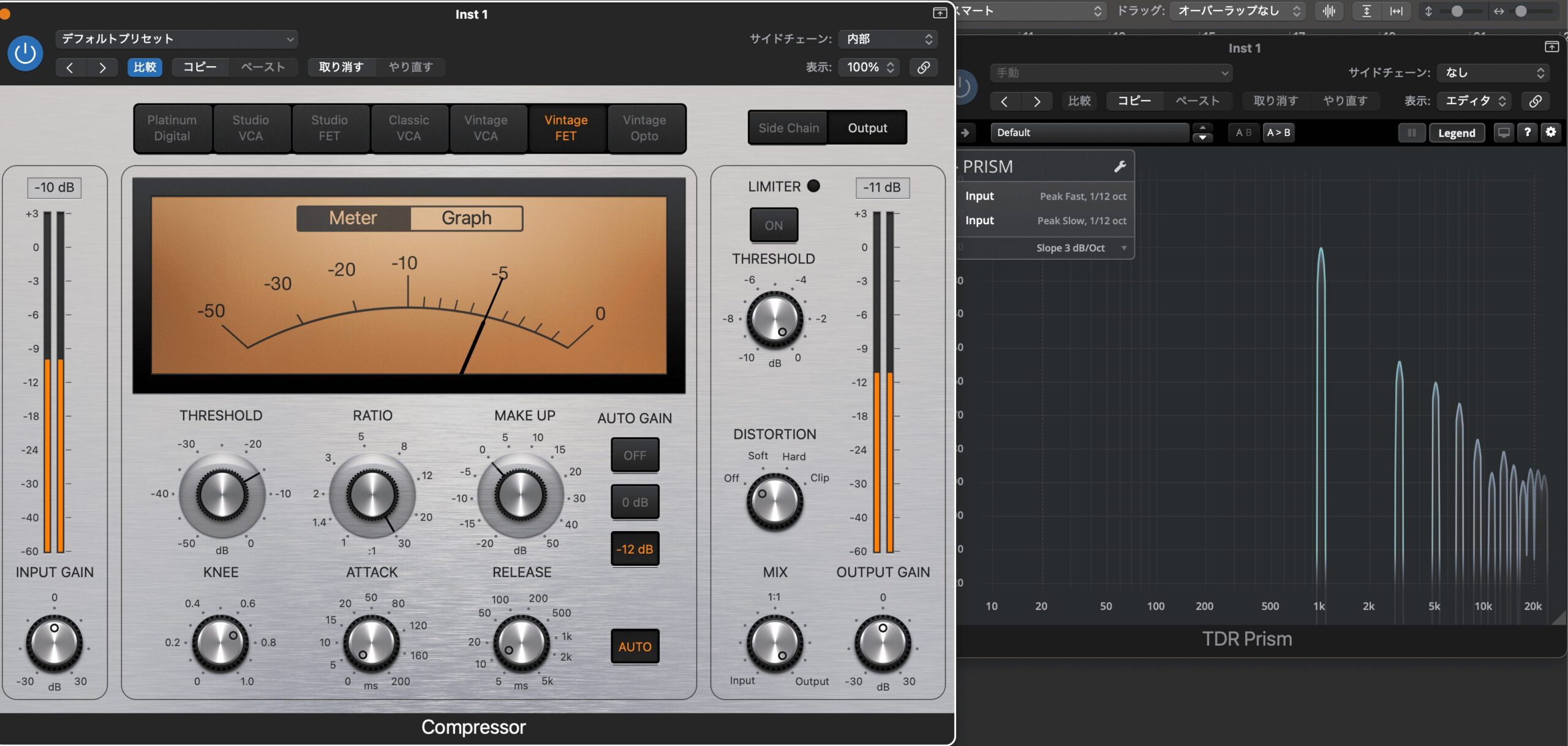Expand the Slope 3 dB/Oct dropdown

coord(1123,248)
